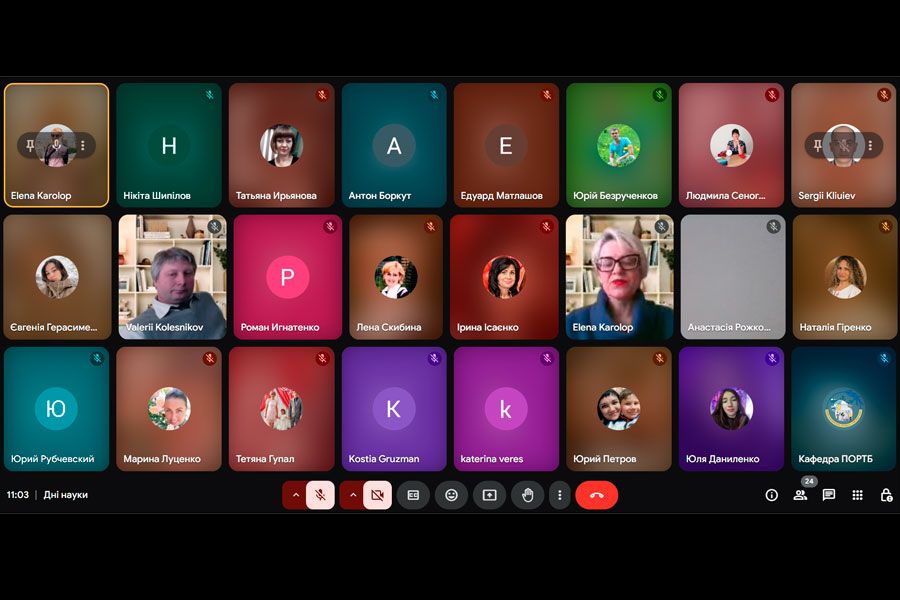Click Євгенія Герасиме... profile photo

(x=57, y=277)
